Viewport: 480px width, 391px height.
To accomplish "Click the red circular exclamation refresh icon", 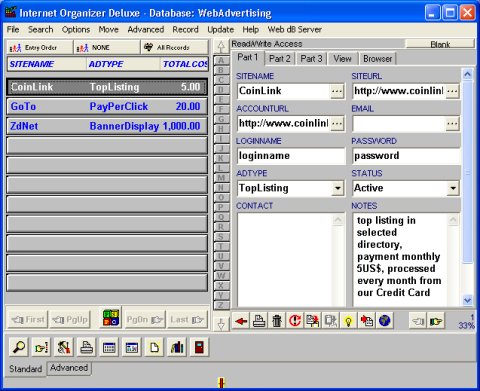I will (x=295, y=321).
